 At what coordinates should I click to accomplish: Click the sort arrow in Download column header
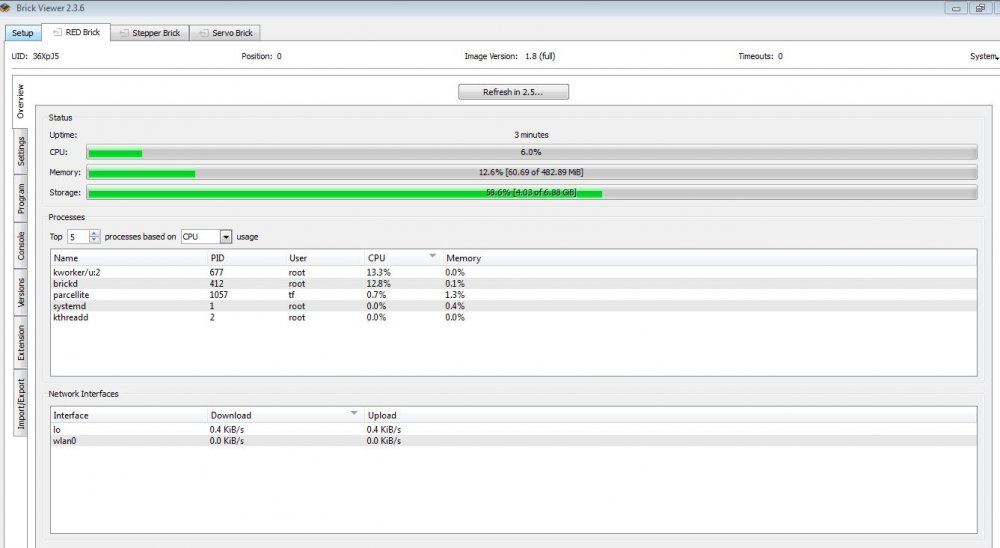pos(353,414)
